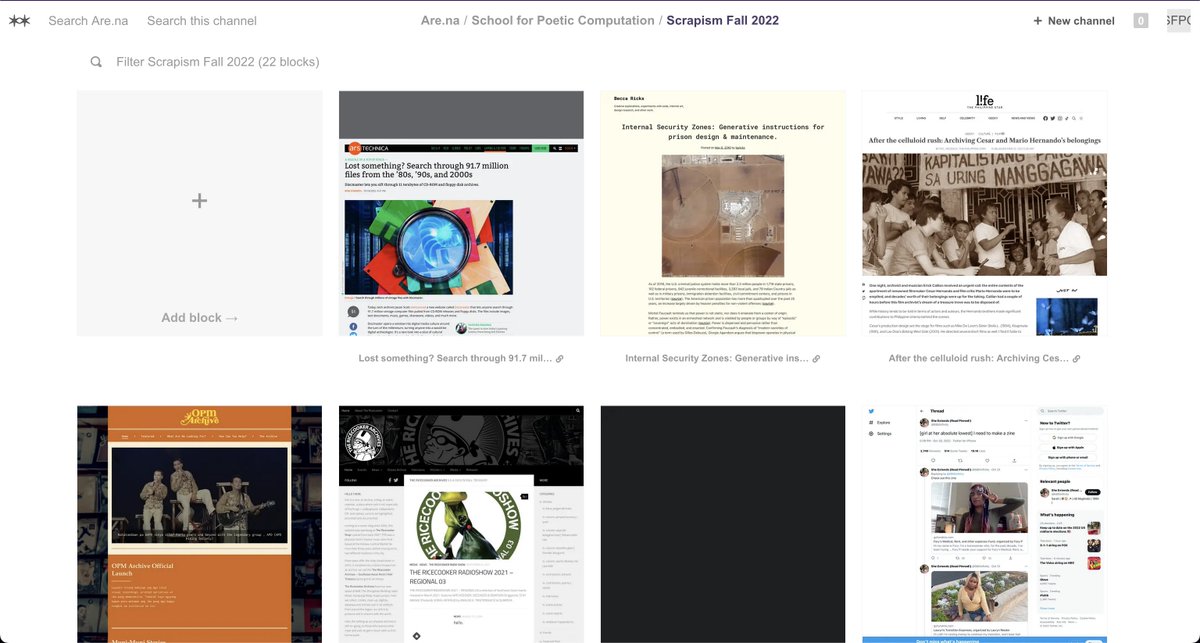This screenshot has width=1200, height=643.
Task: Click inside the "Filter Scrapism Fall 2022" field
Action: click(x=220, y=61)
